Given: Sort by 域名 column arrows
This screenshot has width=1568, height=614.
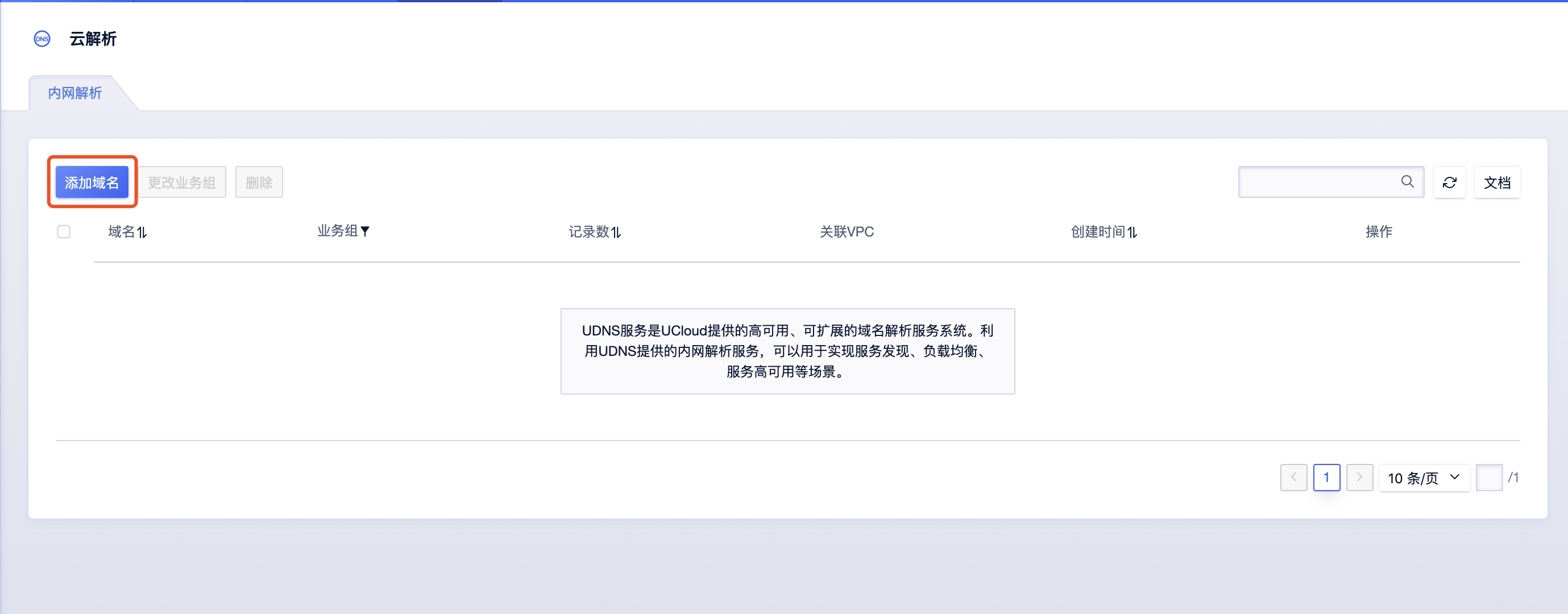Looking at the screenshot, I should 142,233.
